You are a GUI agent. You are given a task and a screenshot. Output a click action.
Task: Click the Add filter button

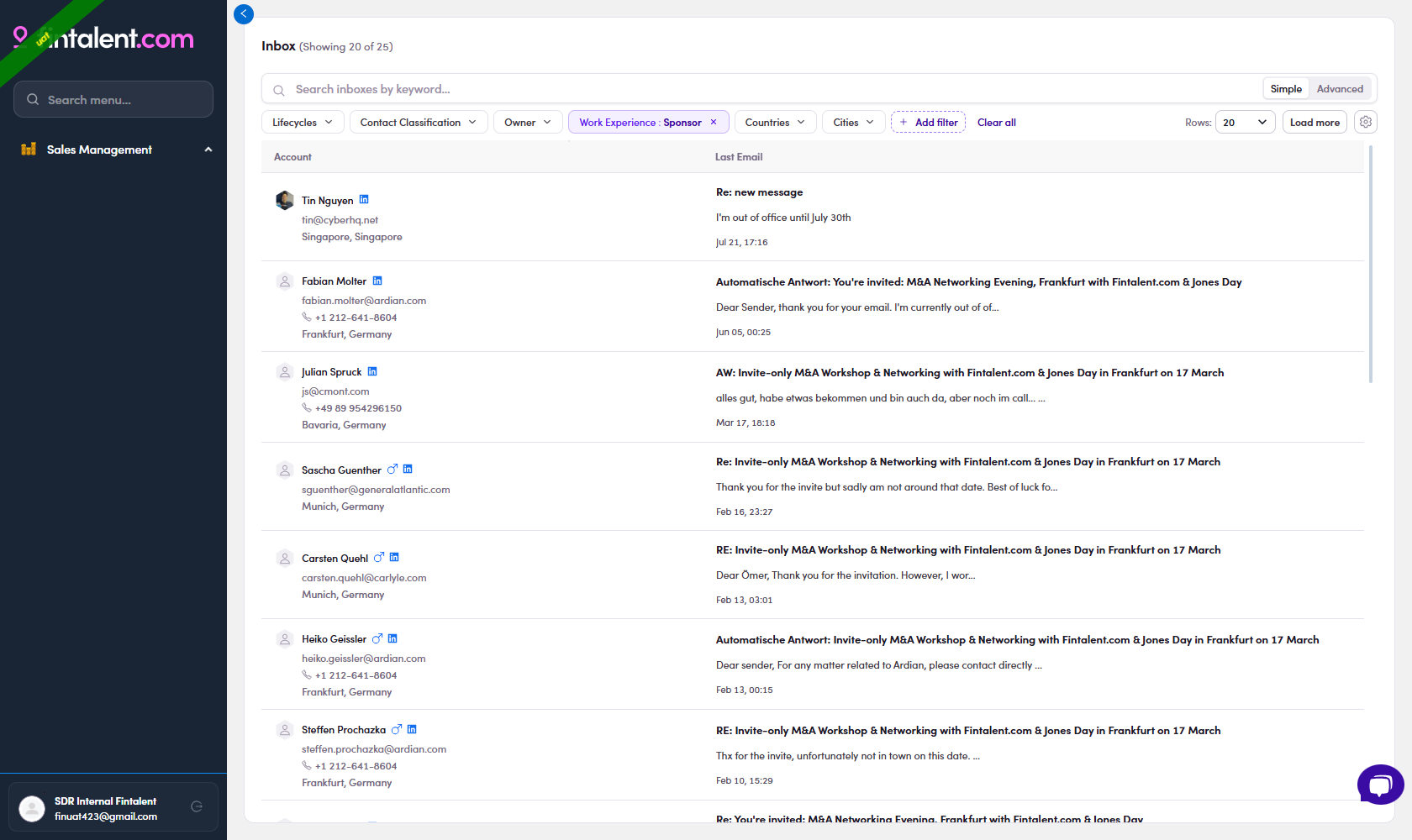(x=928, y=122)
